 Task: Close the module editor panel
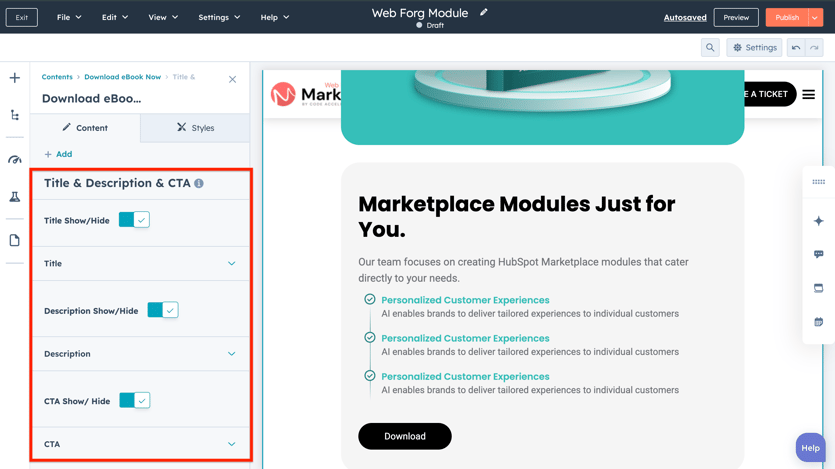click(x=233, y=79)
